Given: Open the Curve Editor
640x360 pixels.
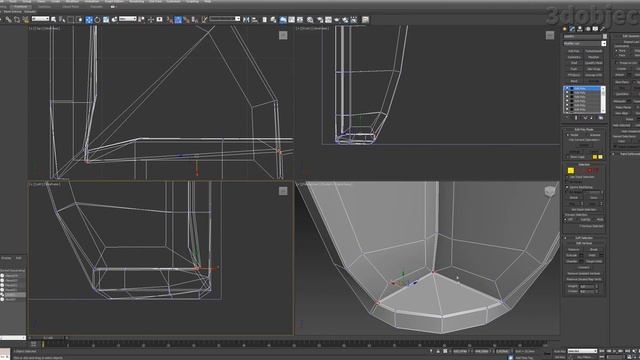Looking at the screenshot, I should click(x=291, y=20).
